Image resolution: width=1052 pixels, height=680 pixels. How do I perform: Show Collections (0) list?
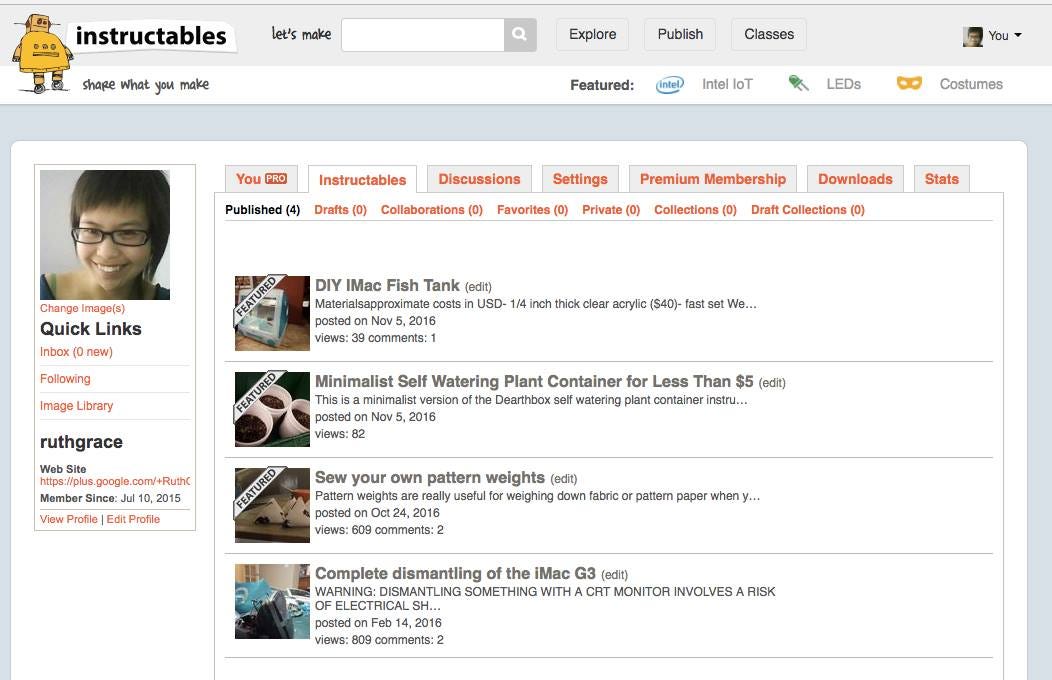(x=695, y=210)
